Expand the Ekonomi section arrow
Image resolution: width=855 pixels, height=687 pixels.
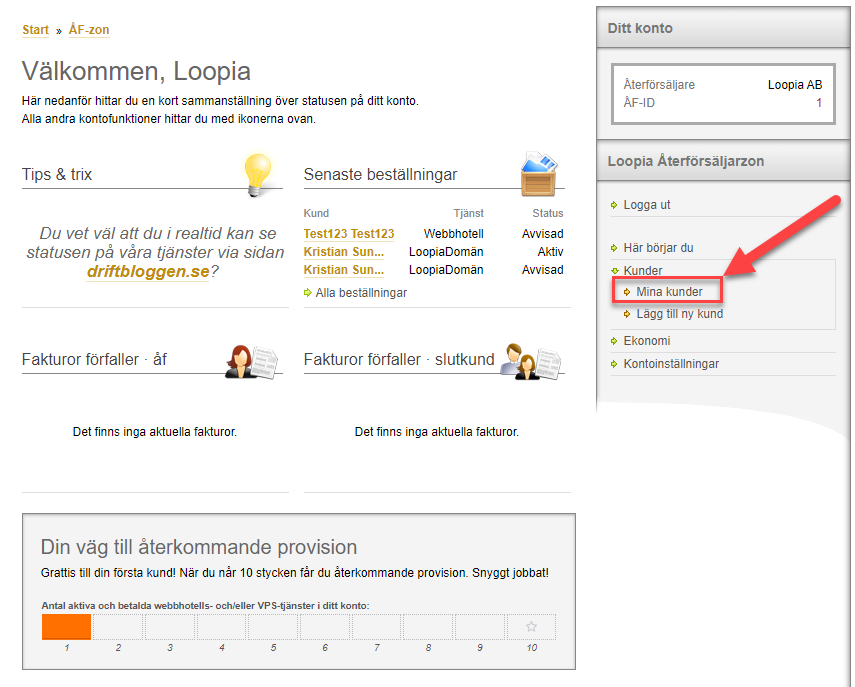614,341
